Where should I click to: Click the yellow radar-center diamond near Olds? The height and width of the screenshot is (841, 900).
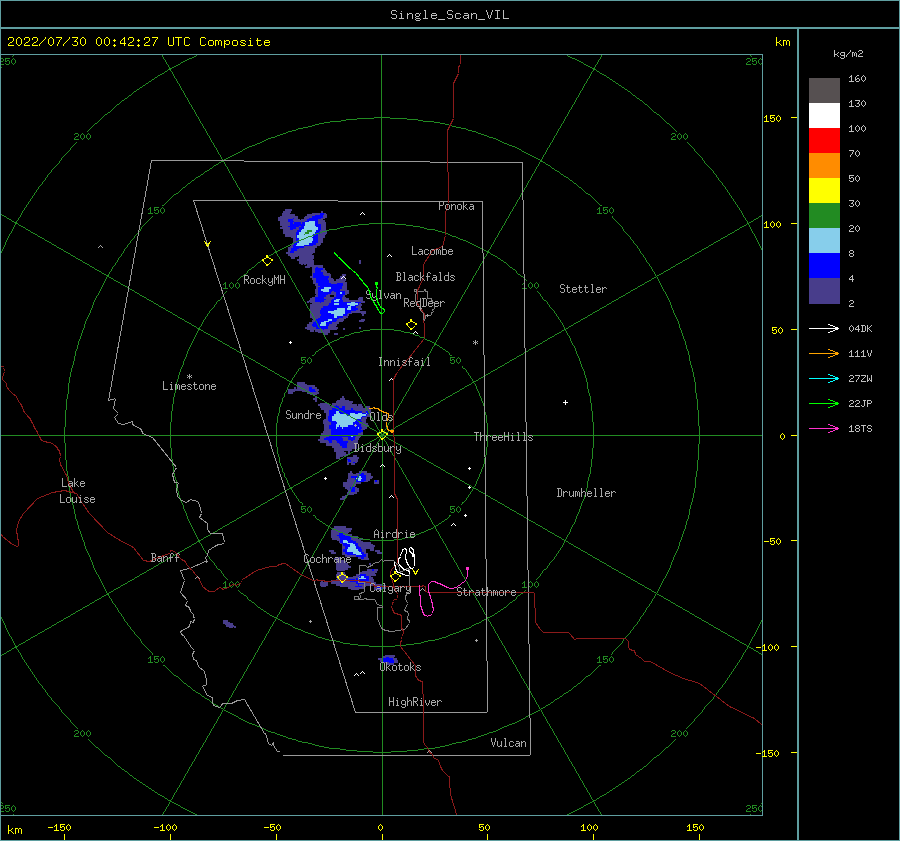click(382, 435)
